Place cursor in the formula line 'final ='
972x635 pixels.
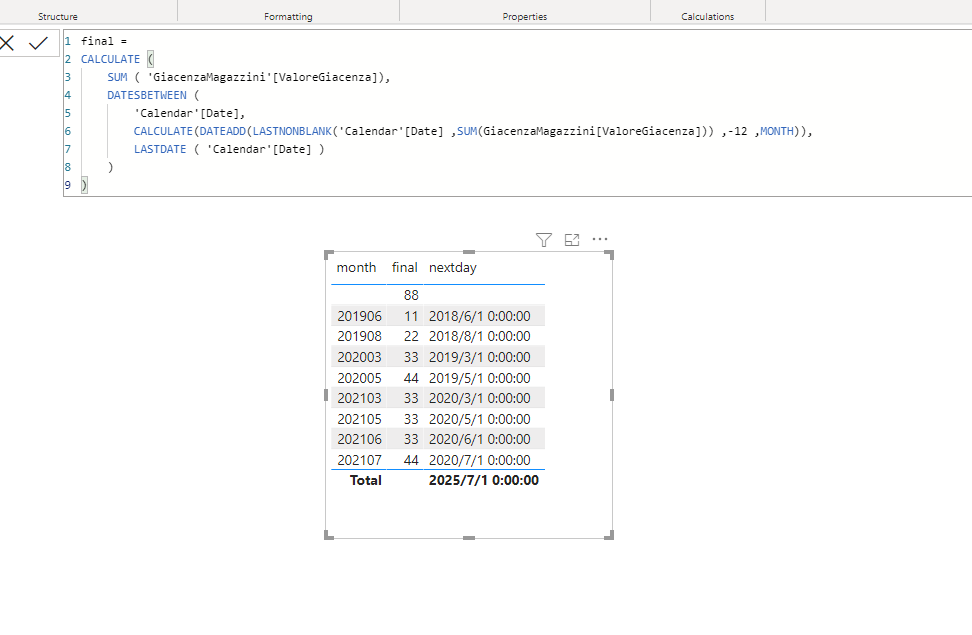pos(104,41)
